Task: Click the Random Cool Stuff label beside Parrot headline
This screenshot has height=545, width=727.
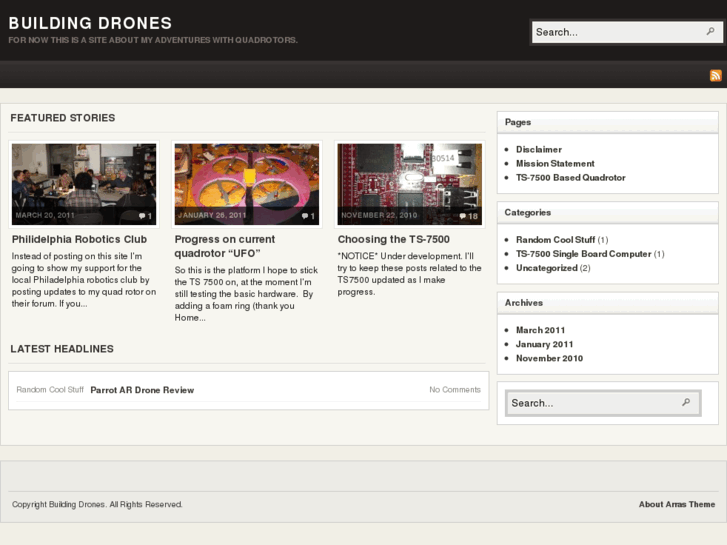Action: pyautogui.click(x=50, y=390)
